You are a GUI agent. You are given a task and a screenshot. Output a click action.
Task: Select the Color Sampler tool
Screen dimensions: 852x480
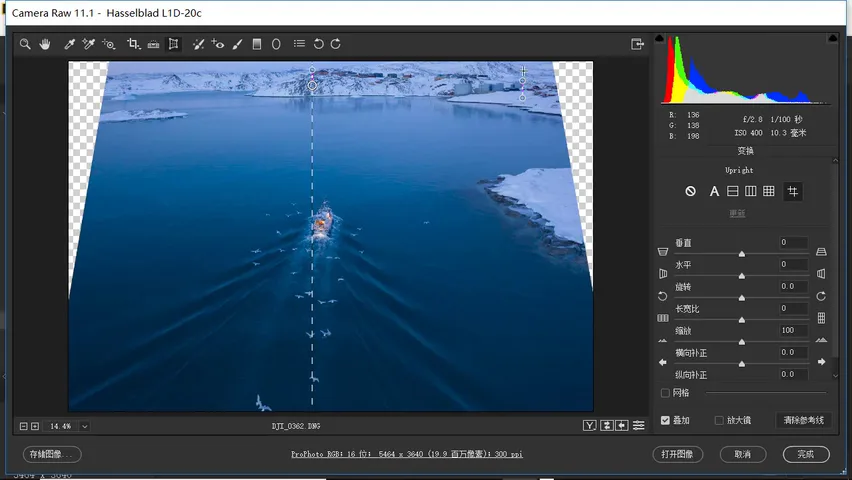(89, 44)
